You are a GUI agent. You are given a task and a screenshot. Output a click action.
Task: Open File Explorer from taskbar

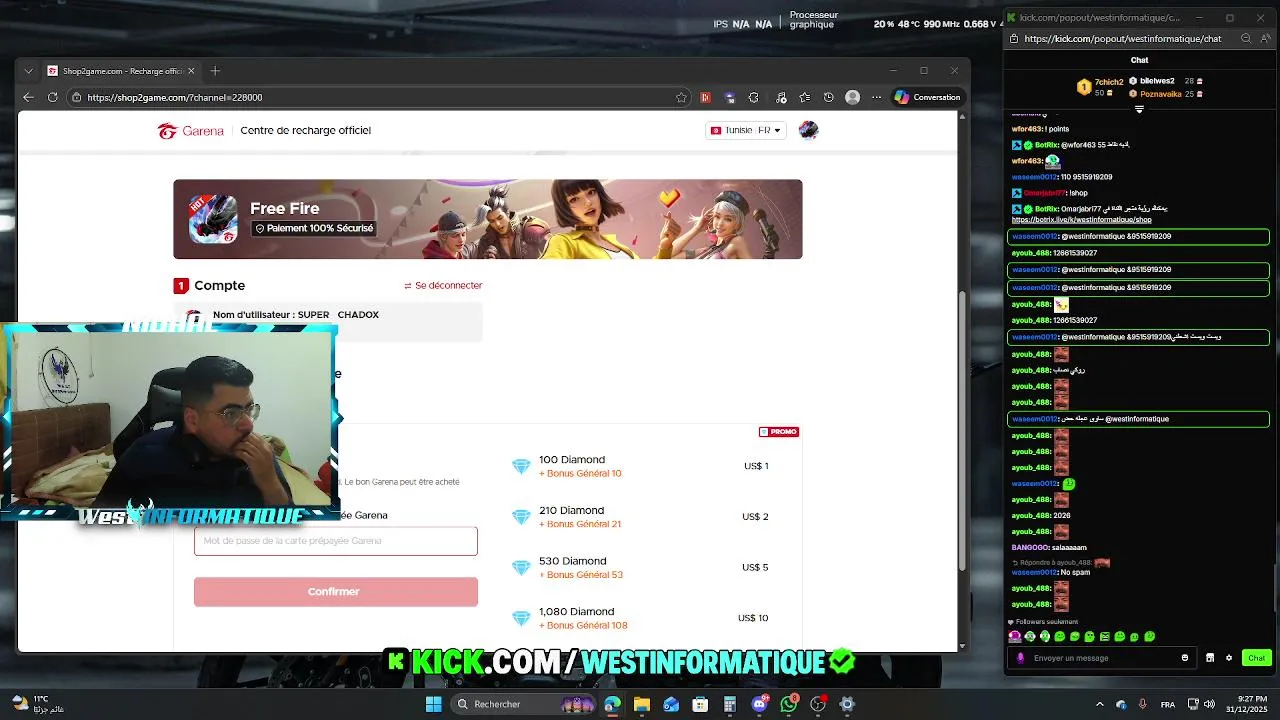642,704
